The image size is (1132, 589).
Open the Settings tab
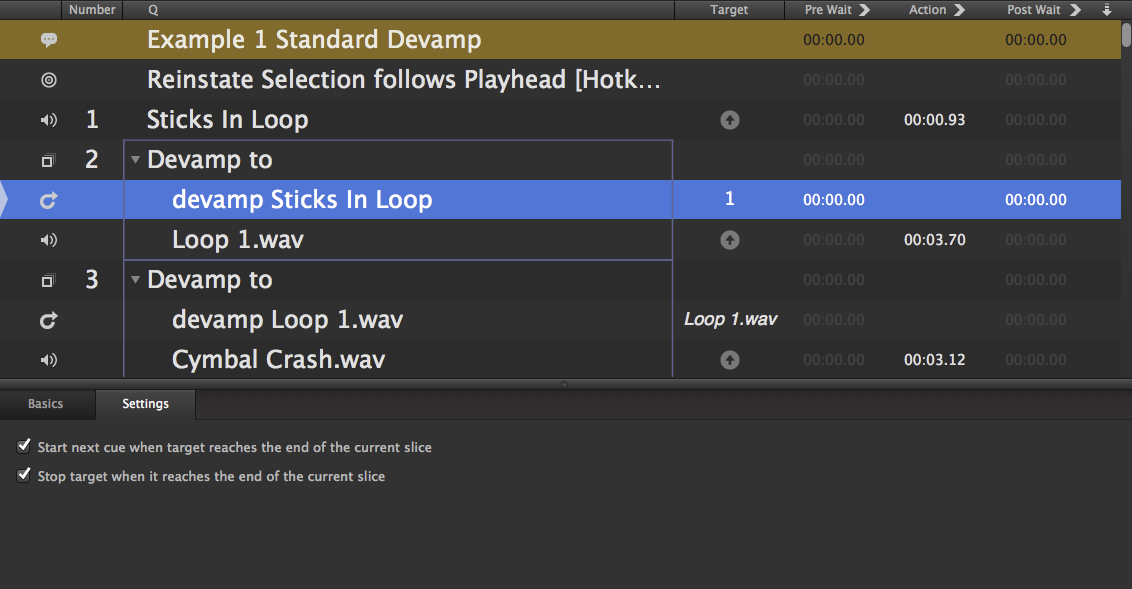[x=145, y=404]
